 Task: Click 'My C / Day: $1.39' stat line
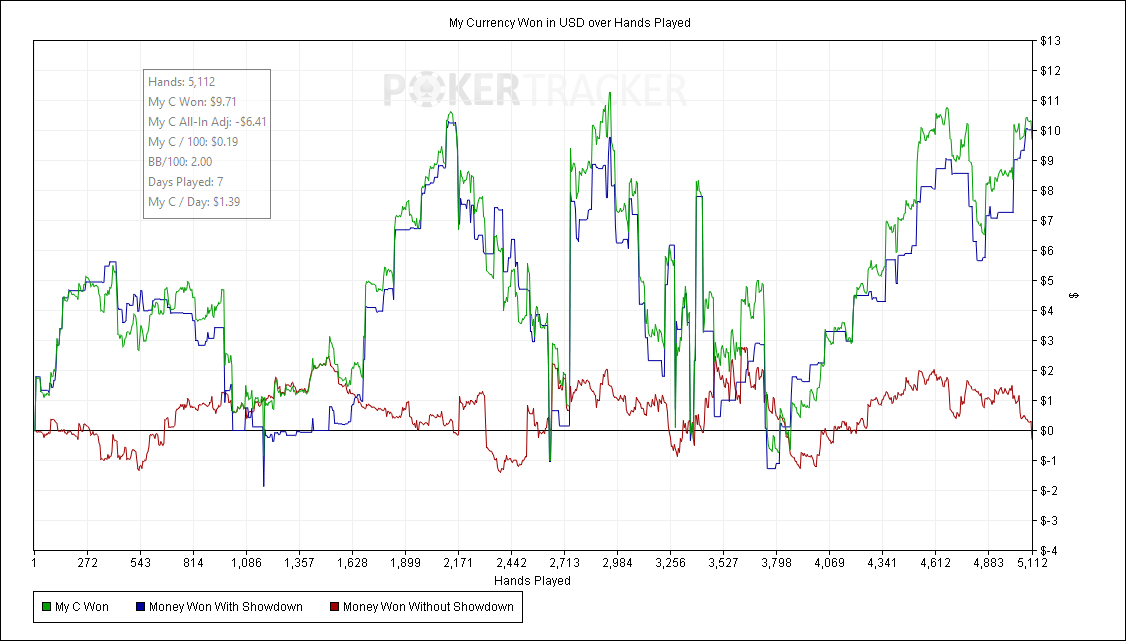[194, 202]
